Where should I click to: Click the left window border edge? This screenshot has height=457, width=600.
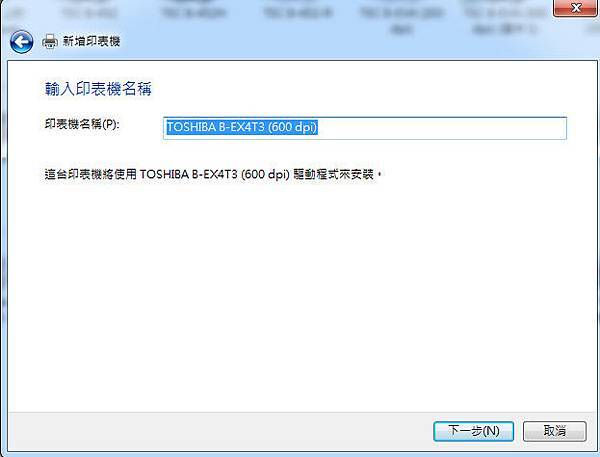click(3, 249)
